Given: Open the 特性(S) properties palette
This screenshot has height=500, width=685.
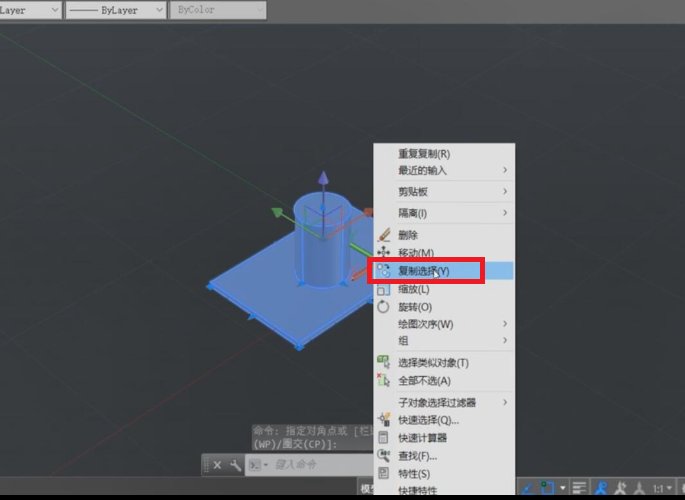Looking at the screenshot, I should 444,473.
